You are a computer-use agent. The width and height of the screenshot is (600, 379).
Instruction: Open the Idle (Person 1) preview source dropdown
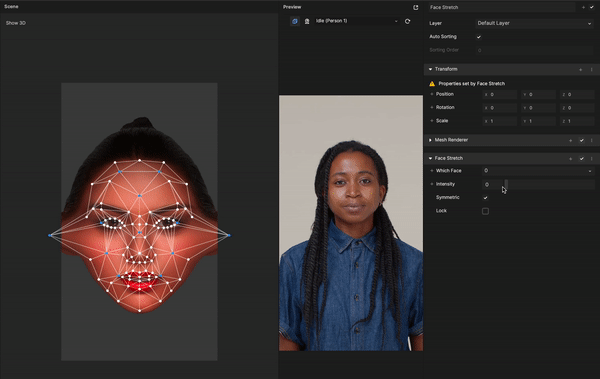click(356, 21)
